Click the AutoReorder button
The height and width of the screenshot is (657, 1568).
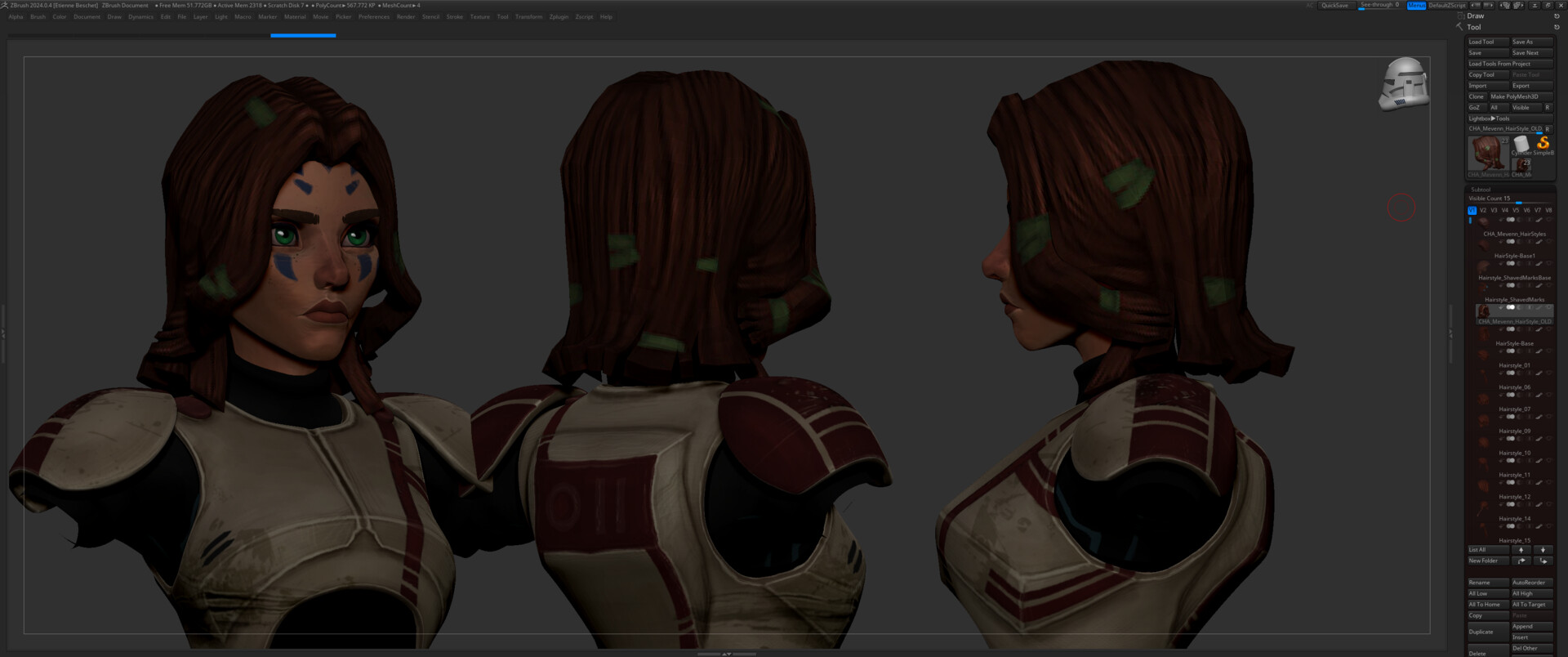tap(1532, 583)
